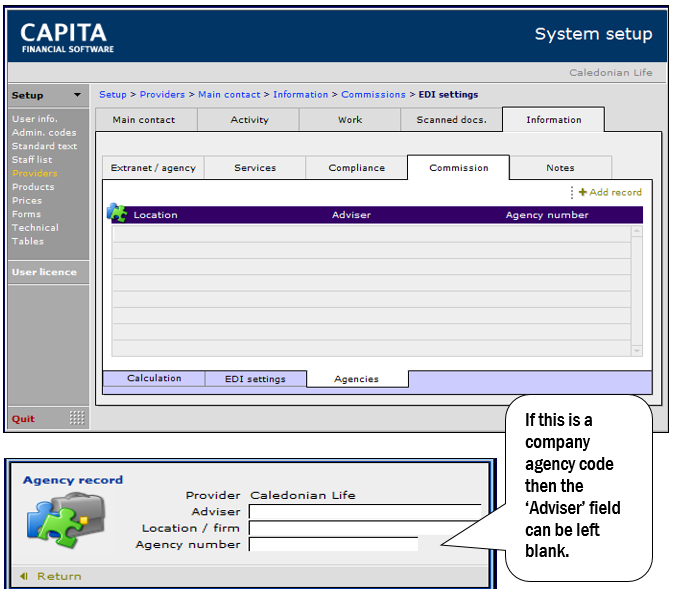674x592 pixels.
Task: Click EDI settings breadcrumb text
Action: 448,95
